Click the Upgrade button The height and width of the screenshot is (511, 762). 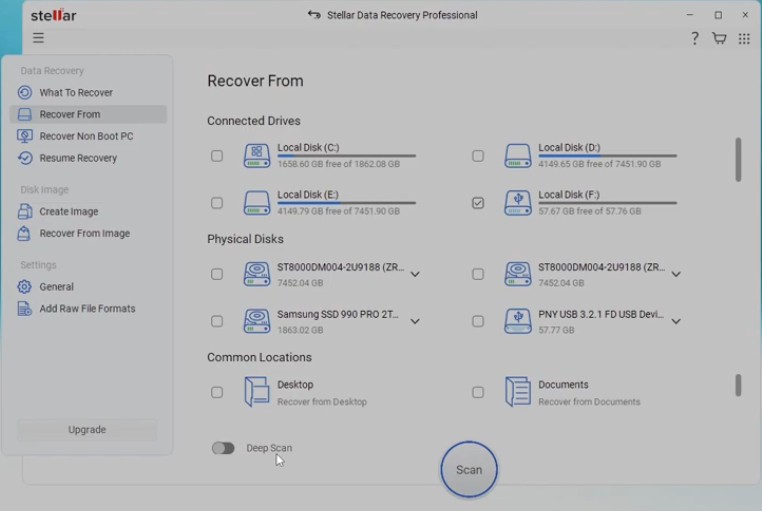(87, 429)
